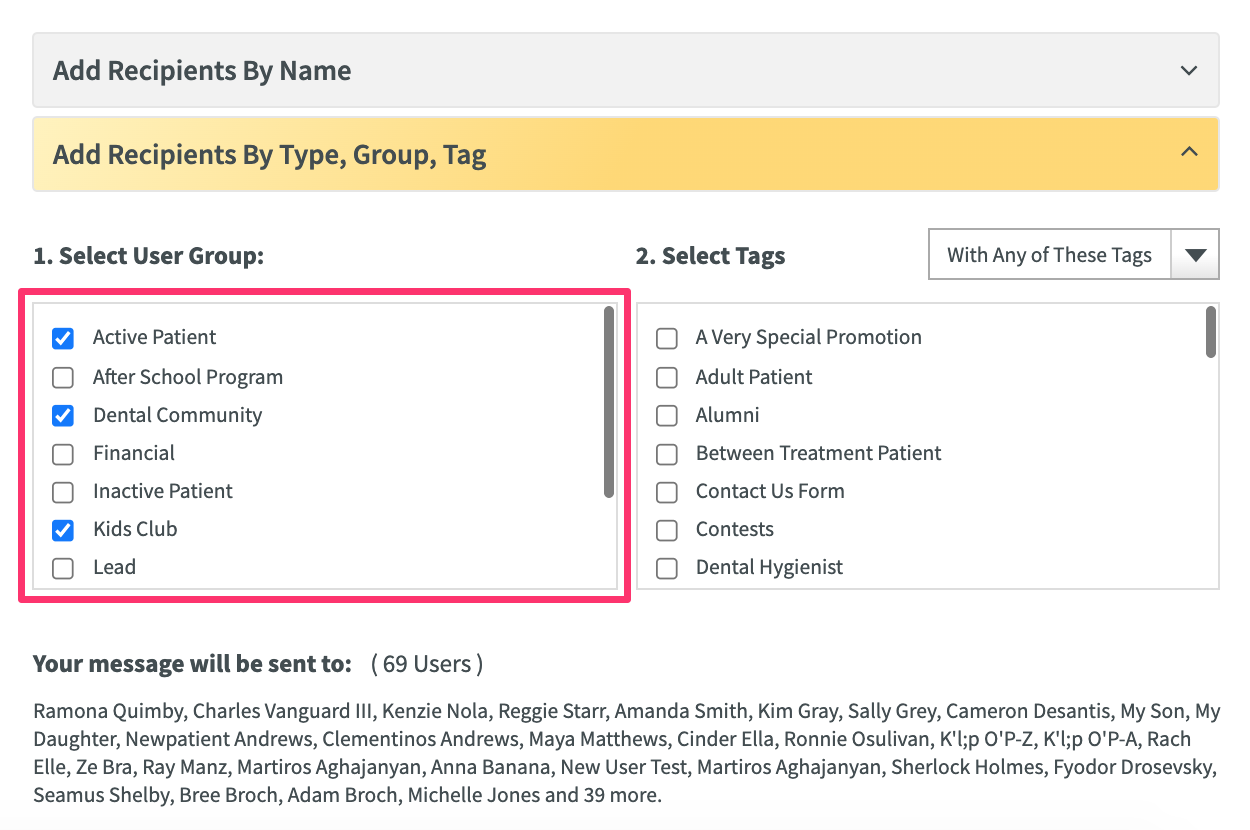Check the Alumni tag checkbox

pyautogui.click(x=666, y=415)
